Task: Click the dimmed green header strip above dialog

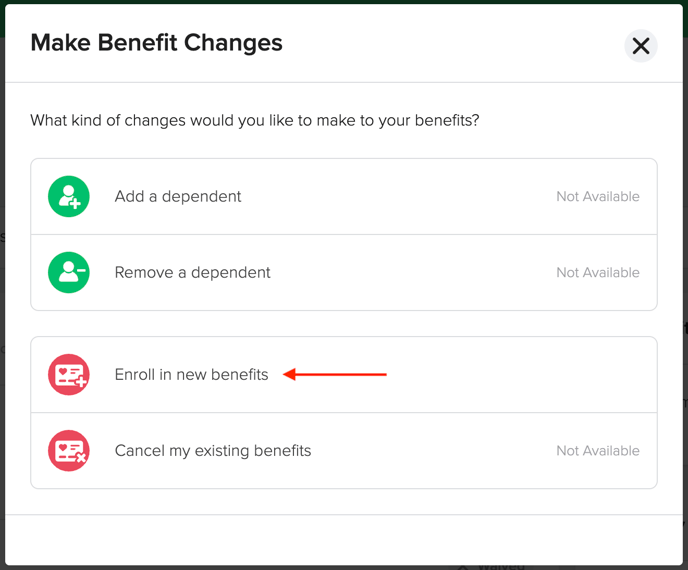Action: tap(344, 2)
